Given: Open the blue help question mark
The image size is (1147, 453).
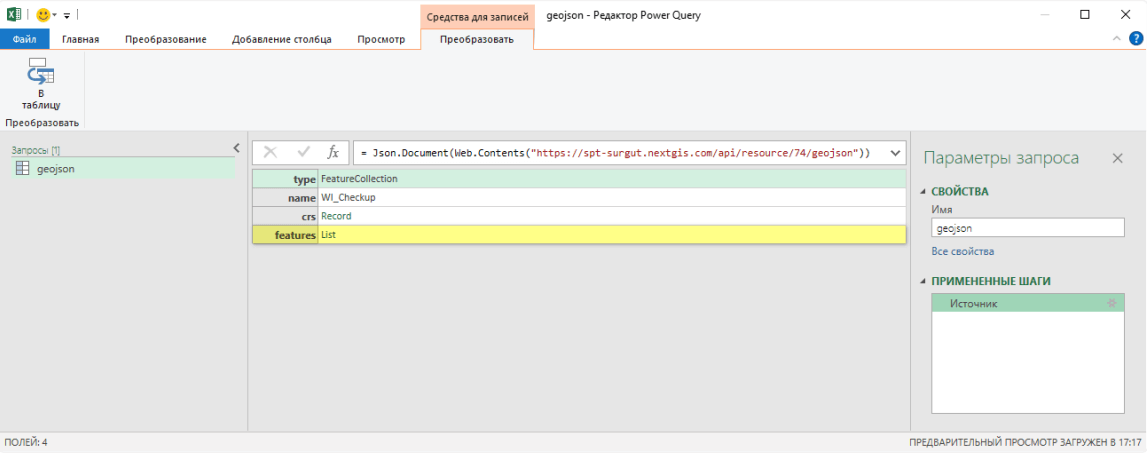Looking at the screenshot, I should [1135, 39].
